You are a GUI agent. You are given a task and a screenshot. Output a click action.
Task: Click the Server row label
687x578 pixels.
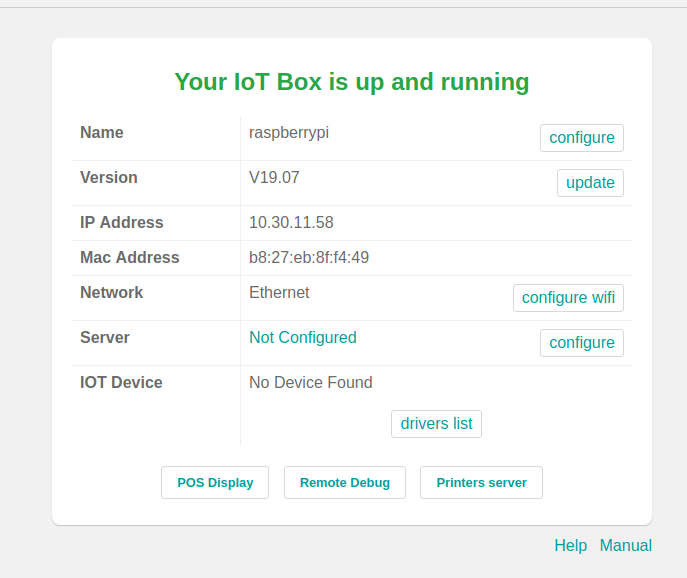coord(105,337)
